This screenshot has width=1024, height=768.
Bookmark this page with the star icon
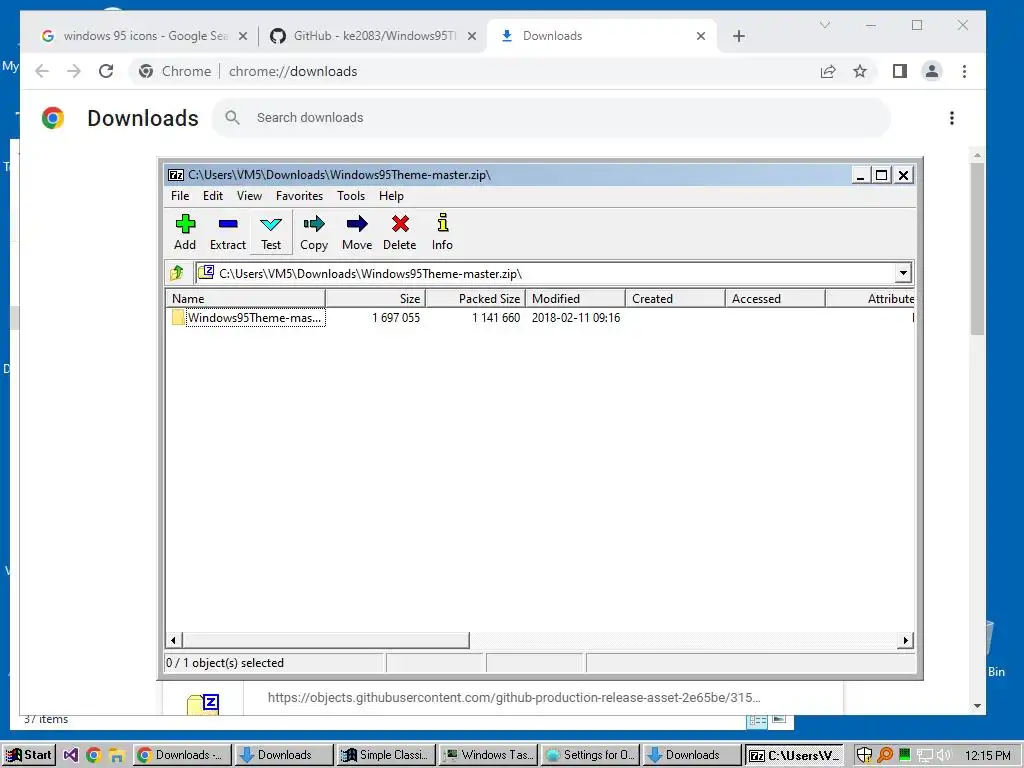pyautogui.click(x=860, y=71)
